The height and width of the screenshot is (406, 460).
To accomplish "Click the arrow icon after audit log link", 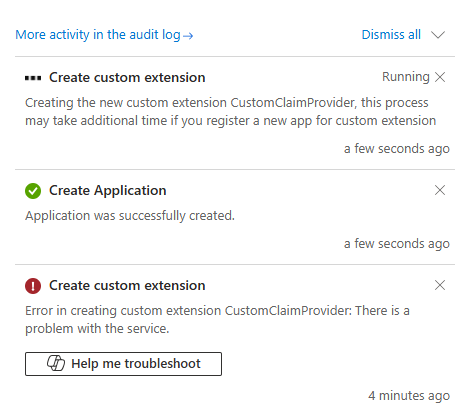I will click(x=188, y=36).
